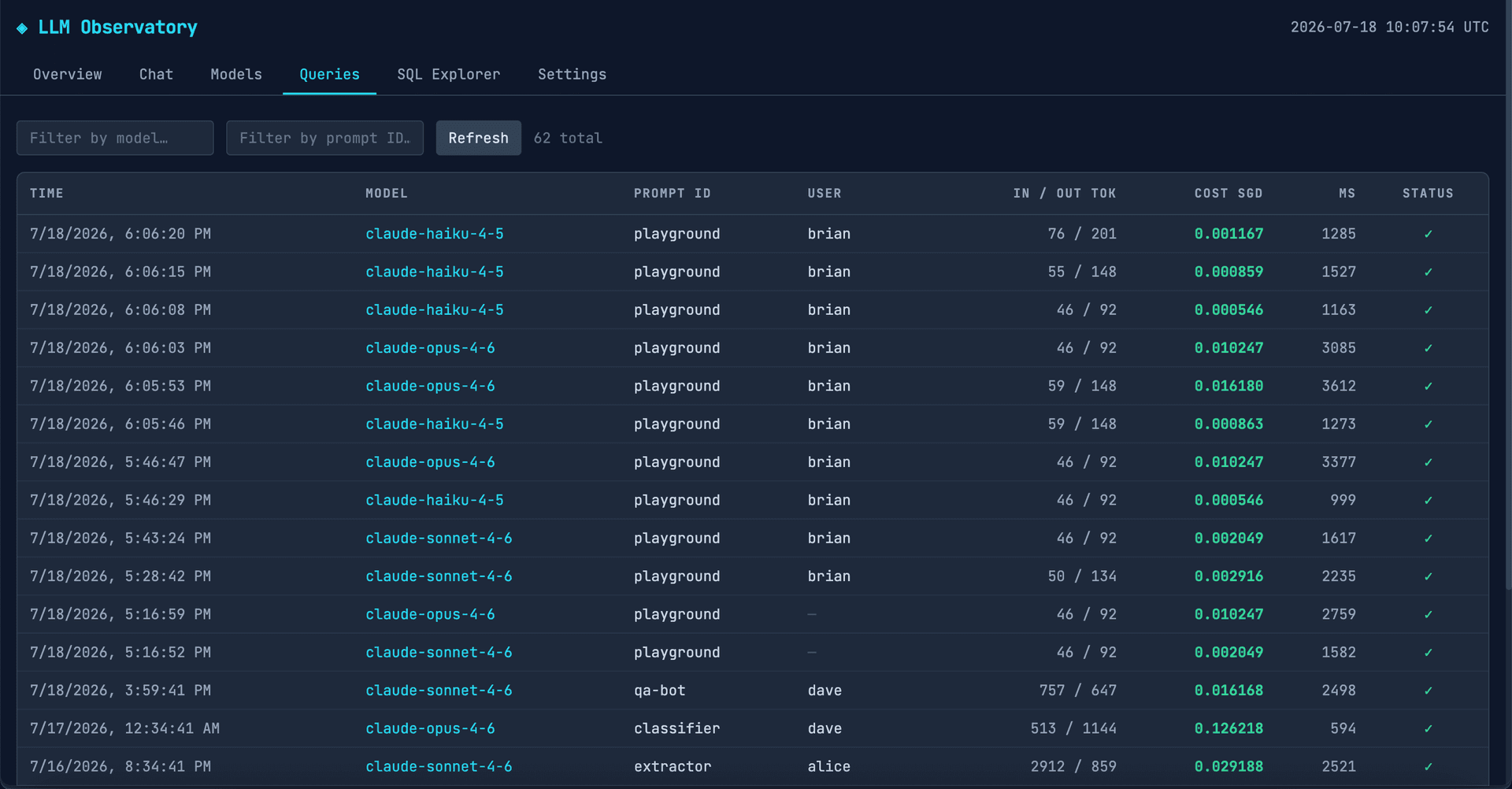Open claude-sonnet-4-6 link in 5:43:24 PM row
This screenshot has width=1512, height=789.
tap(439, 539)
